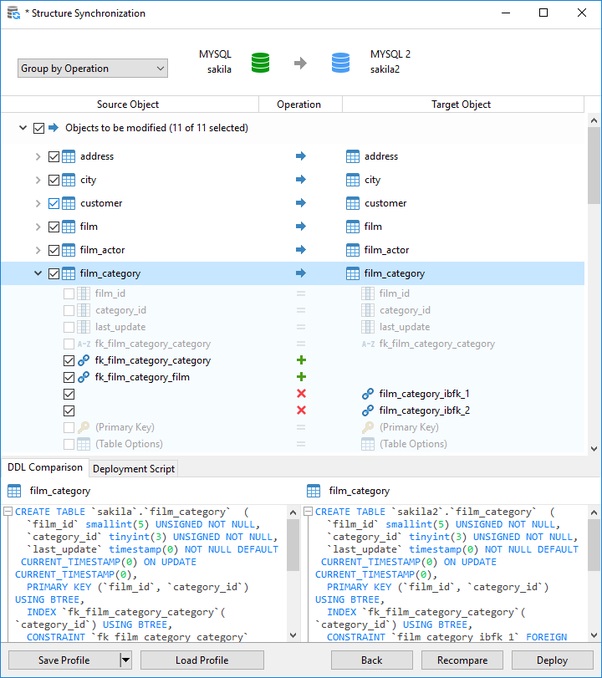
Task: Click the target customer table icon
Action: (352, 203)
